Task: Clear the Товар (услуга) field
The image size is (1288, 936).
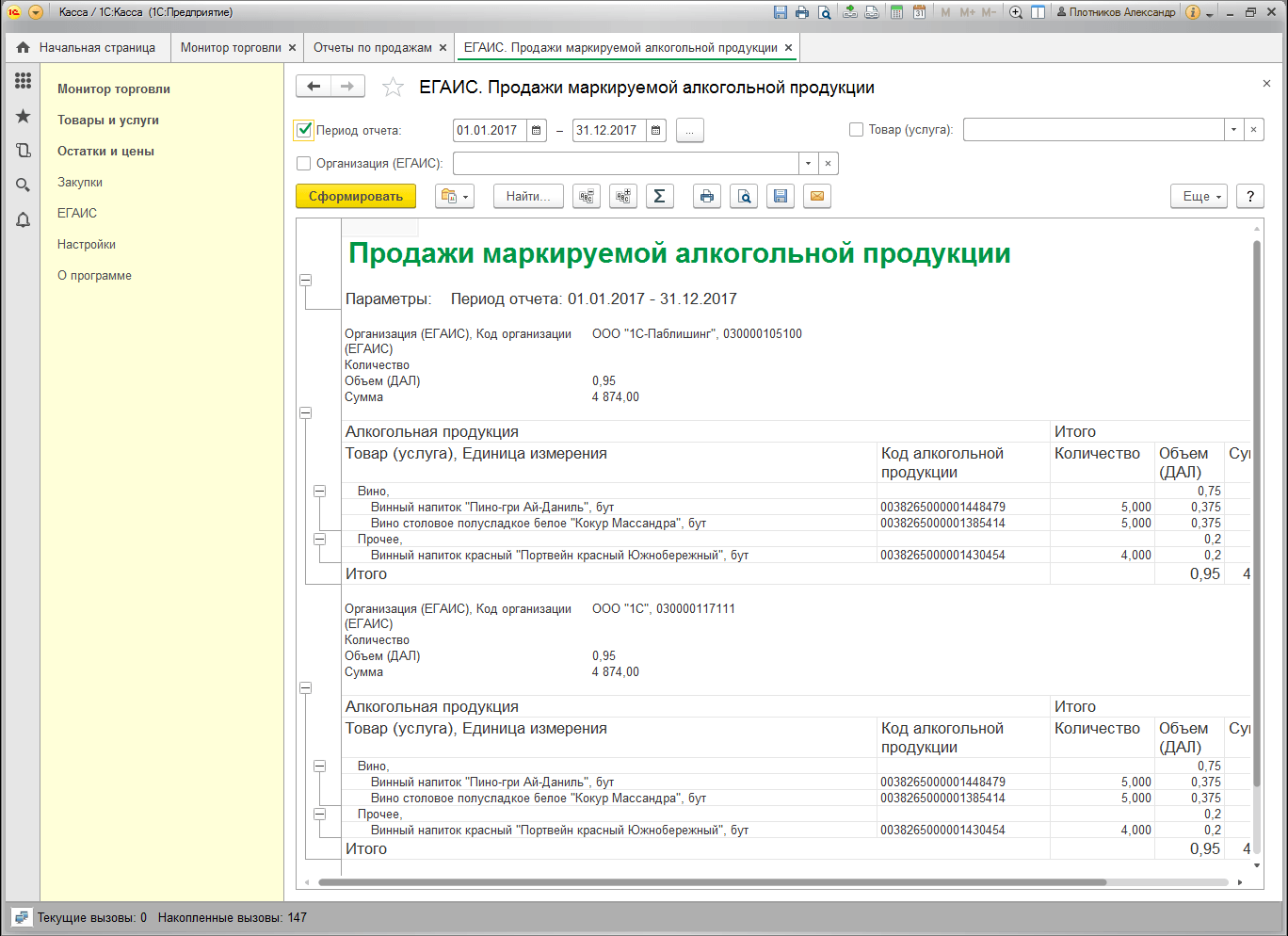Action: point(1253,130)
